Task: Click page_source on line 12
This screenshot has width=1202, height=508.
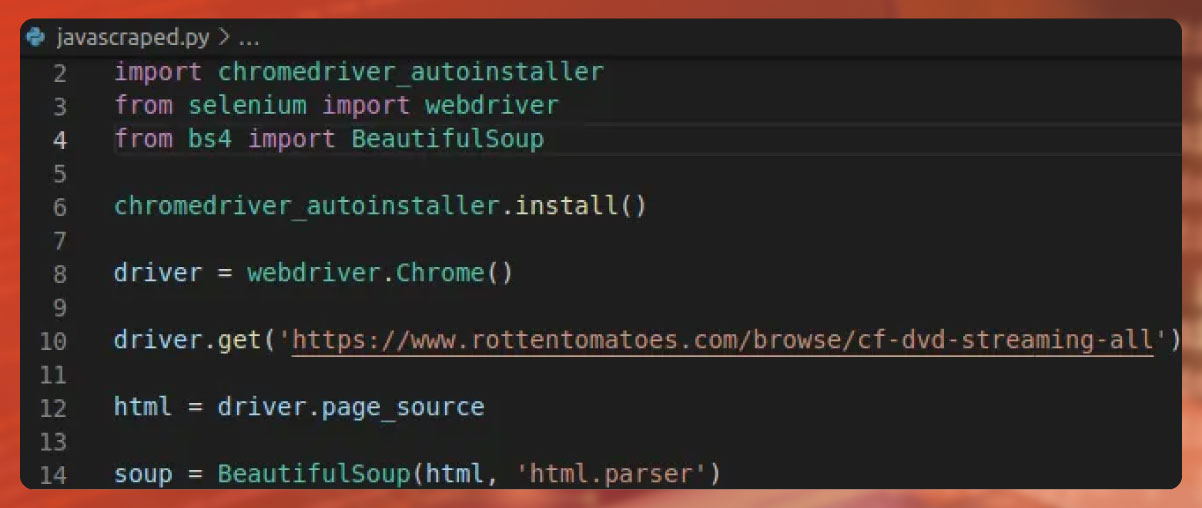Action: [403, 407]
